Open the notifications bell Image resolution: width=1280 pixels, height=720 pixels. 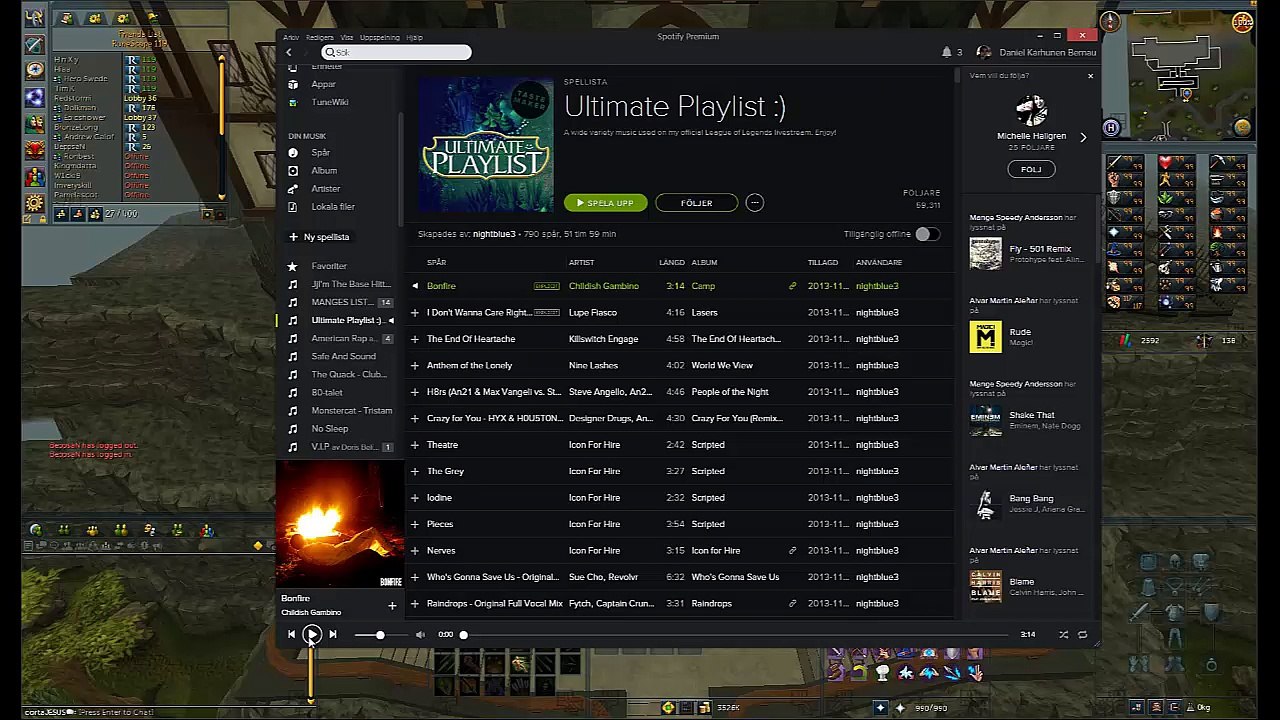(946, 52)
